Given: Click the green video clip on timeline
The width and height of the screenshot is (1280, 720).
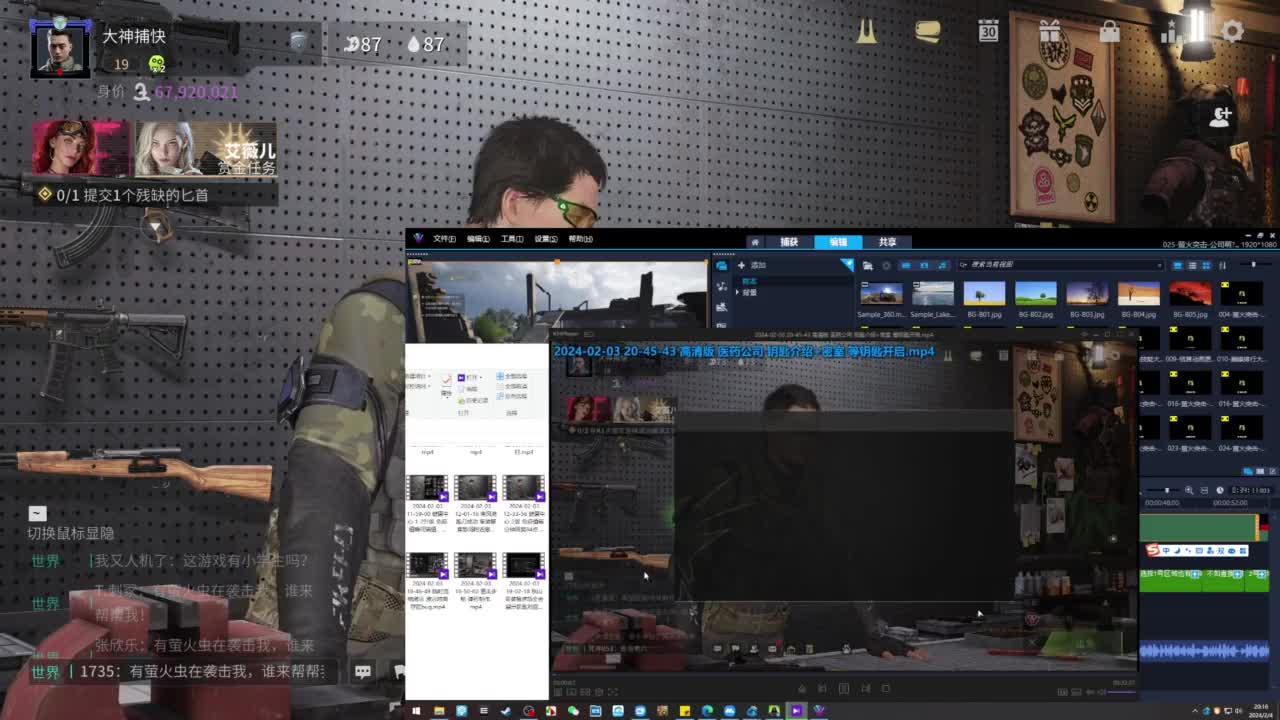Looking at the screenshot, I should click(1198, 527).
